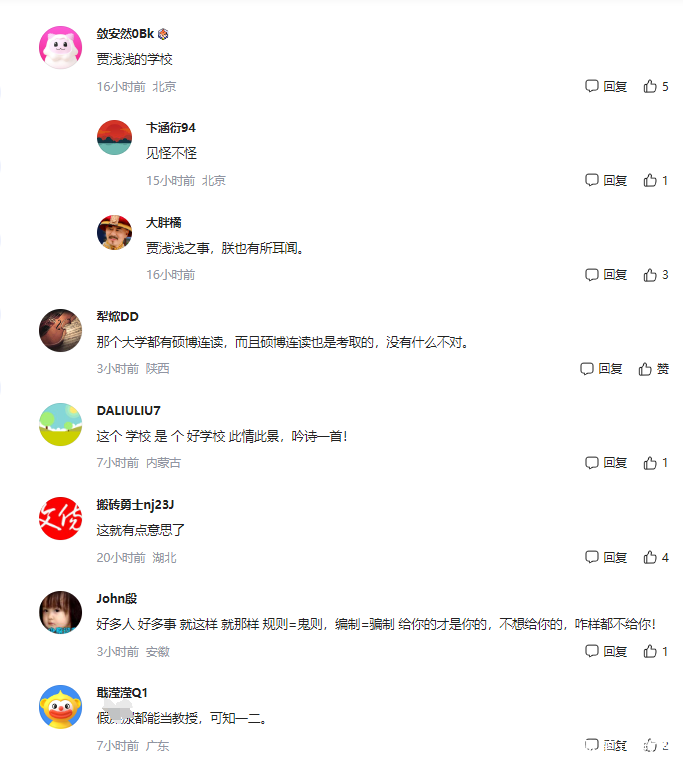Click the reply bubble on 这就有点意思了 comment
Screen dimensions: 683x763
coord(606,557)
